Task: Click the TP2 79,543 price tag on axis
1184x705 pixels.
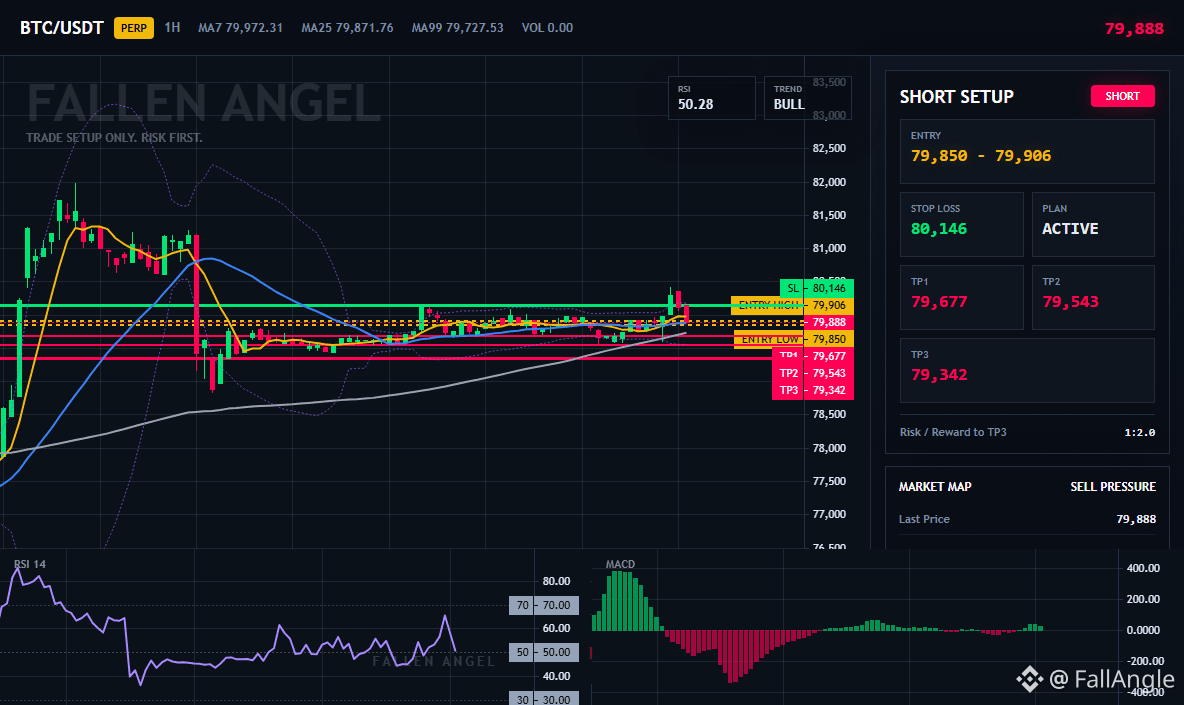Action: tap(812, 374)
